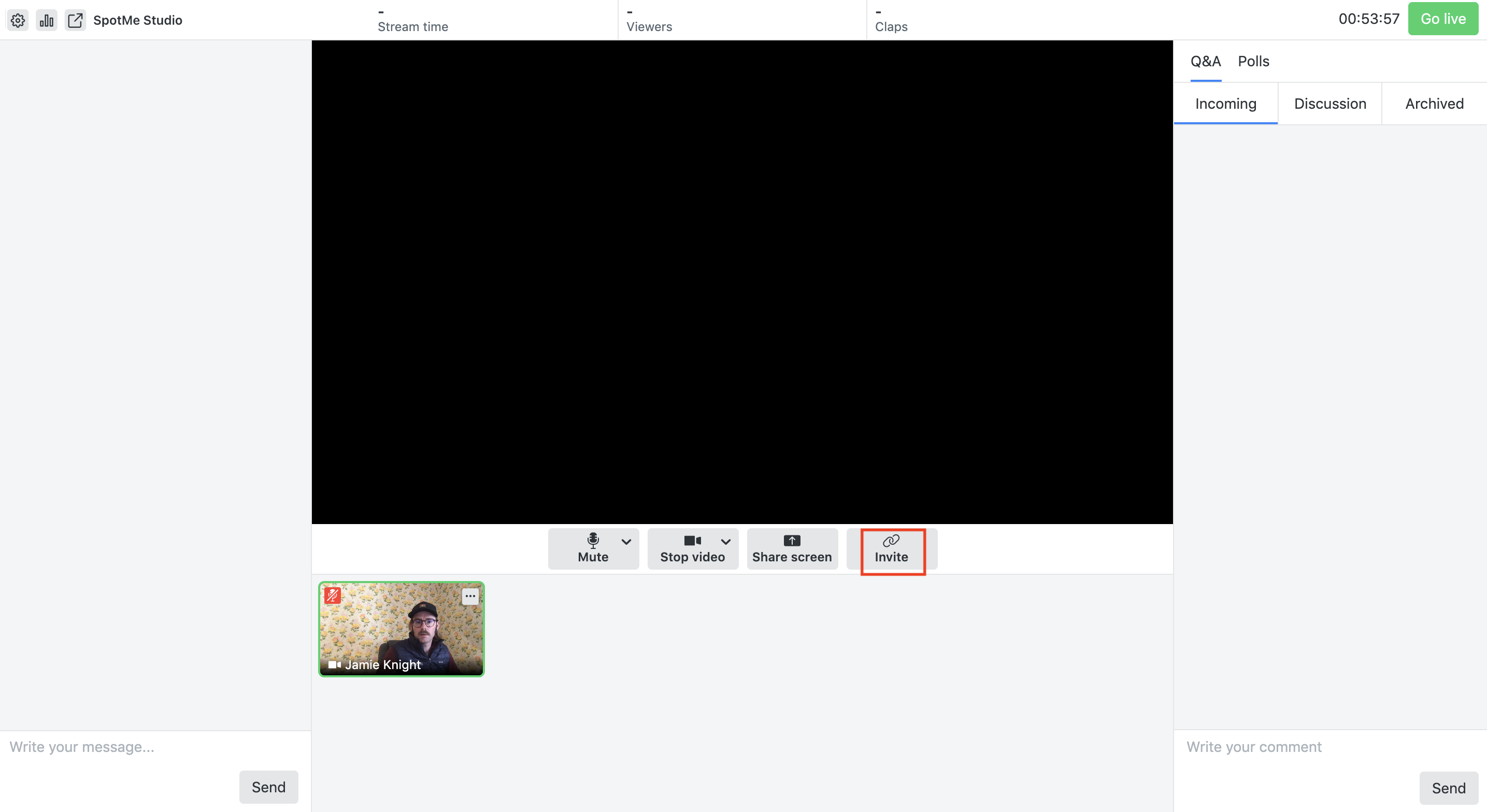The height and width of the screenshot is (812, 1487).
Task: Click the pop-out external link icon
Action: (x=75, y=20)
